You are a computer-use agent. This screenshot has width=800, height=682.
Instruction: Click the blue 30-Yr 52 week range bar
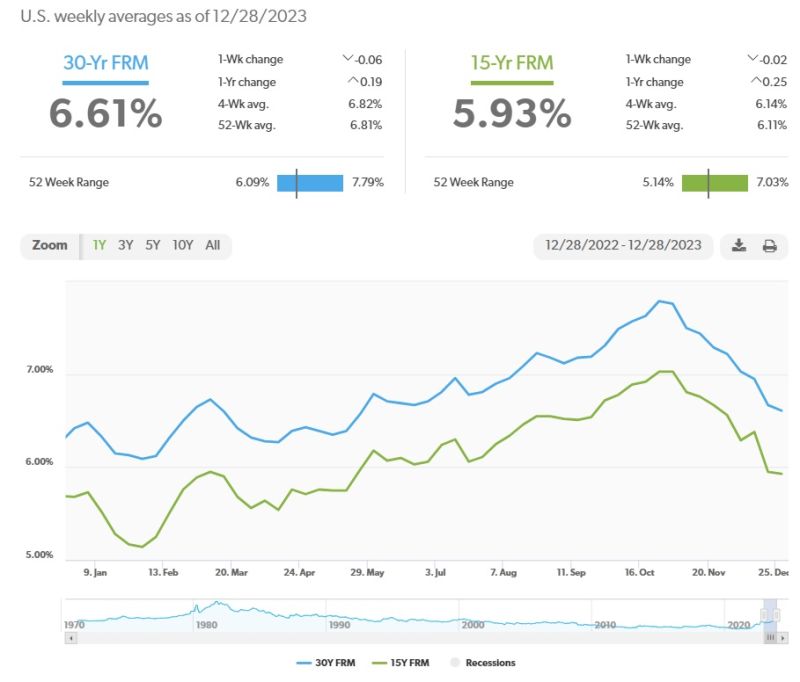[310, 183]
